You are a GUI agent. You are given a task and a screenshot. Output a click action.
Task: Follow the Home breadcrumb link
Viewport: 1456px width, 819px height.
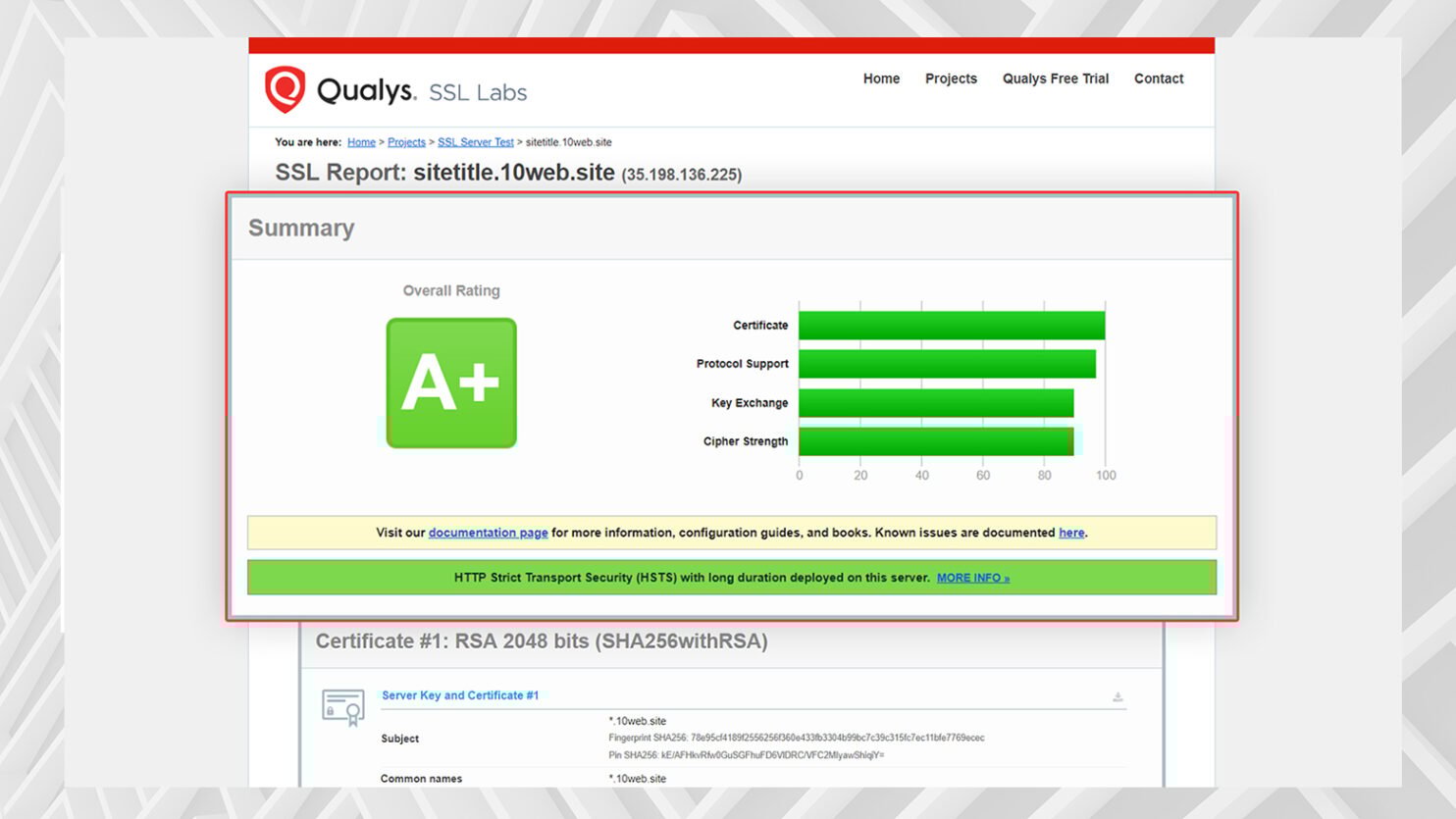[x=361, y=141]
